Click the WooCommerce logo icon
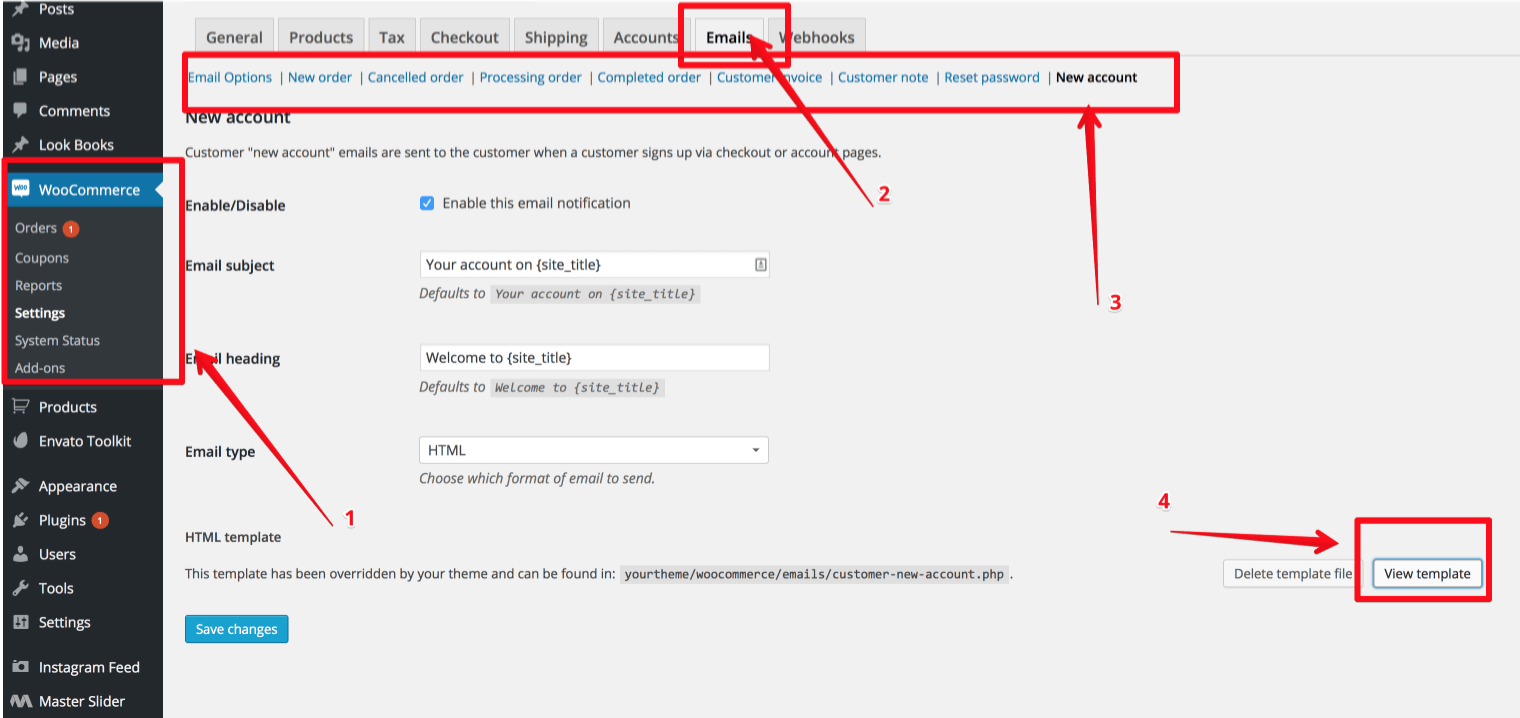 tap(21, 189)
